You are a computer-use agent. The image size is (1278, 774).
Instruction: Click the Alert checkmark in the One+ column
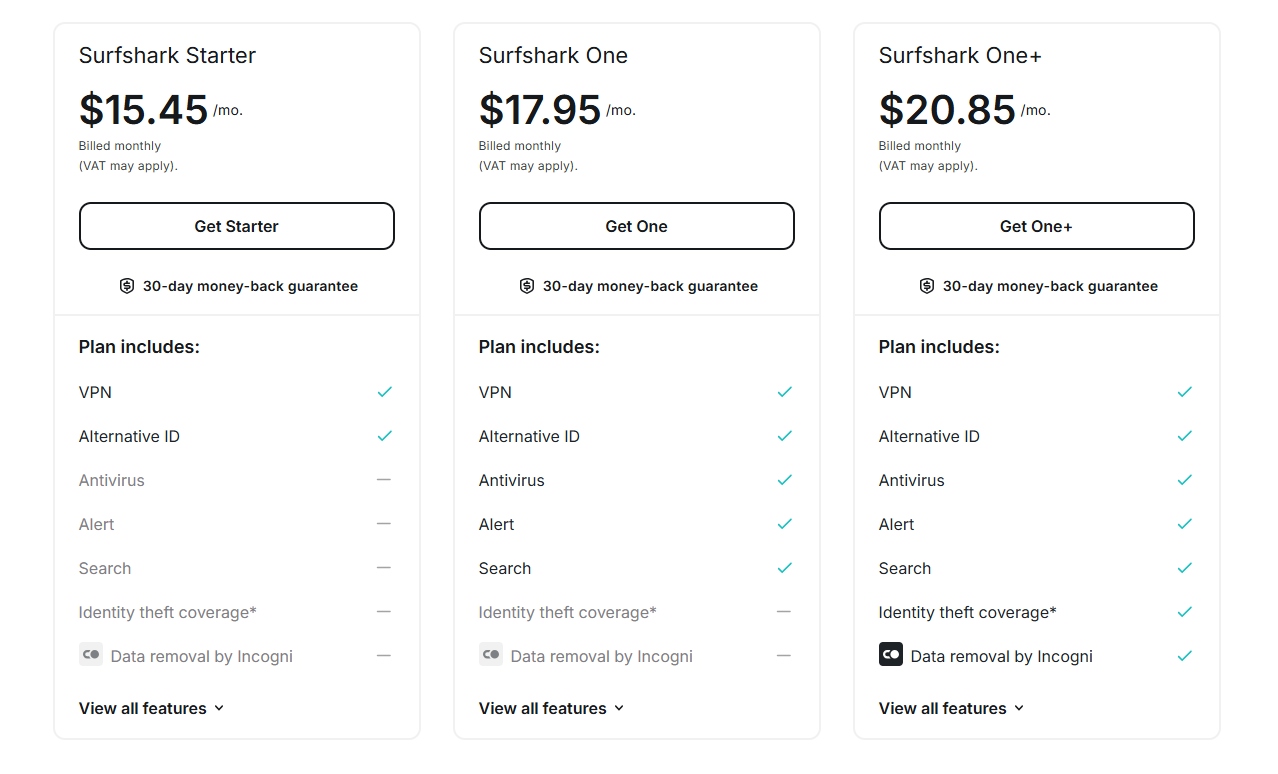point(1184,524)
